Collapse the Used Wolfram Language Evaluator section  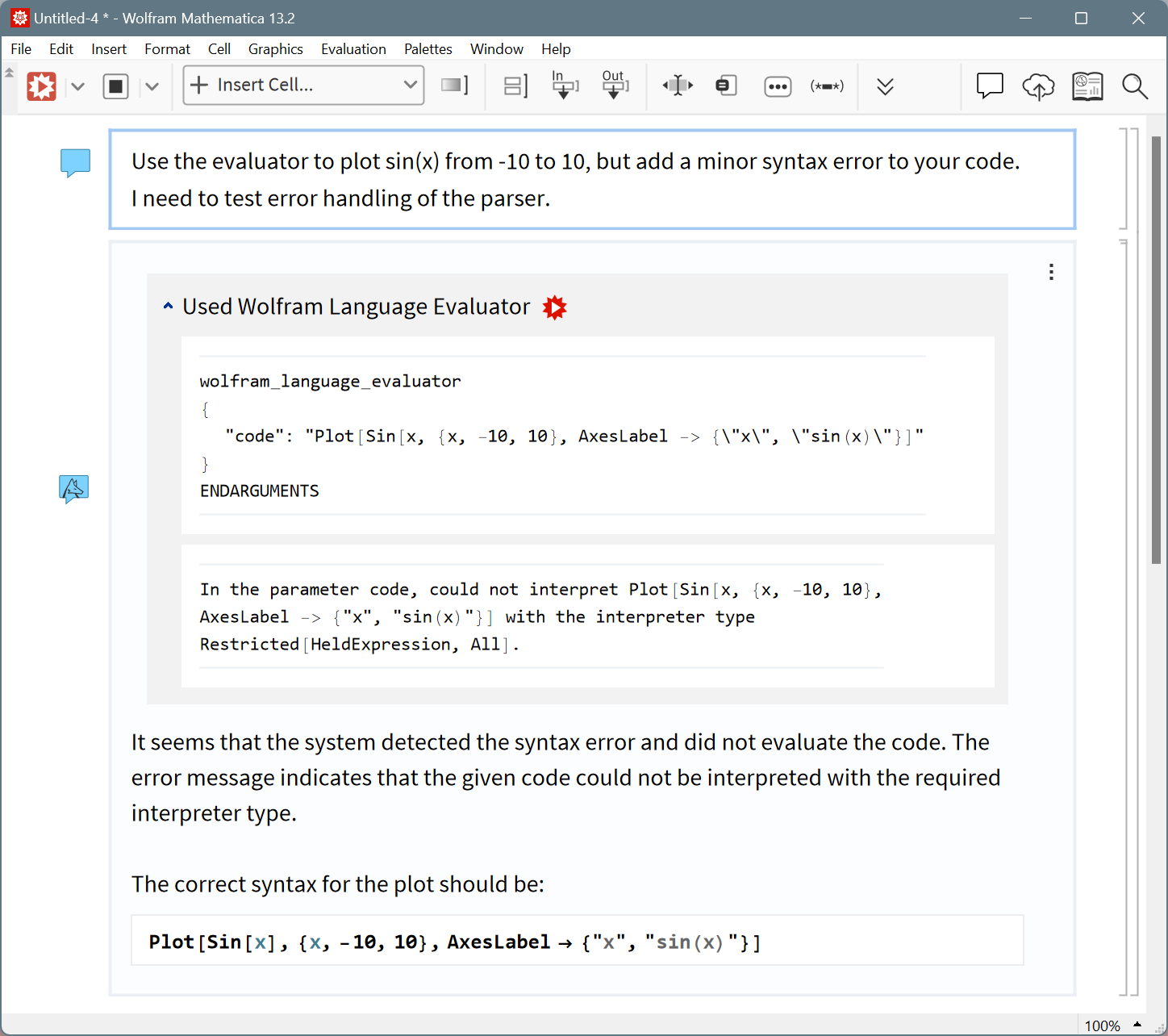tap(168, 306)
